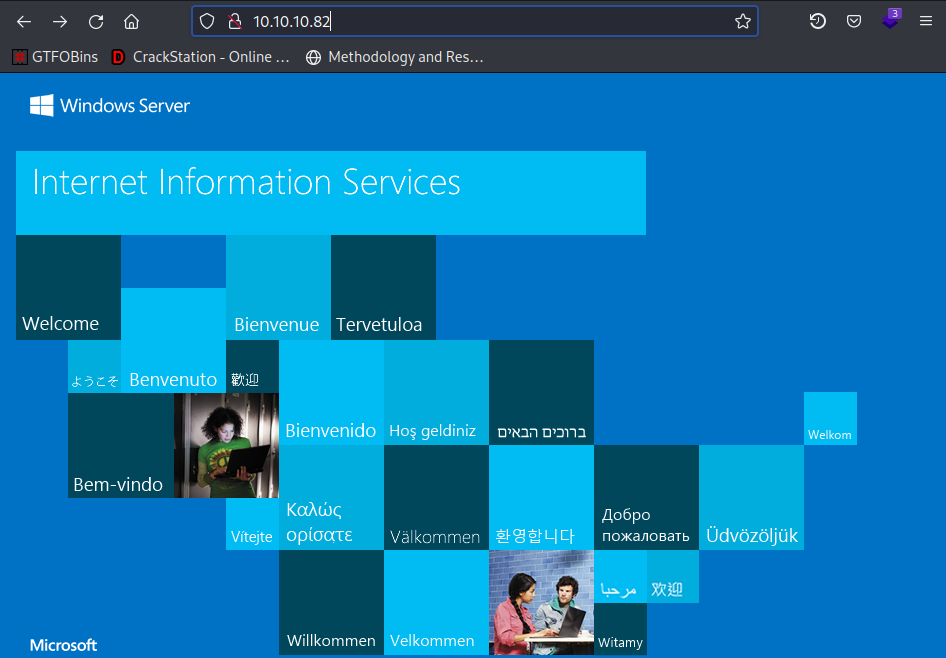The image size is (946, 658).
Task: Show the insecure connection padlock info
Action: (x=235, y=22)
